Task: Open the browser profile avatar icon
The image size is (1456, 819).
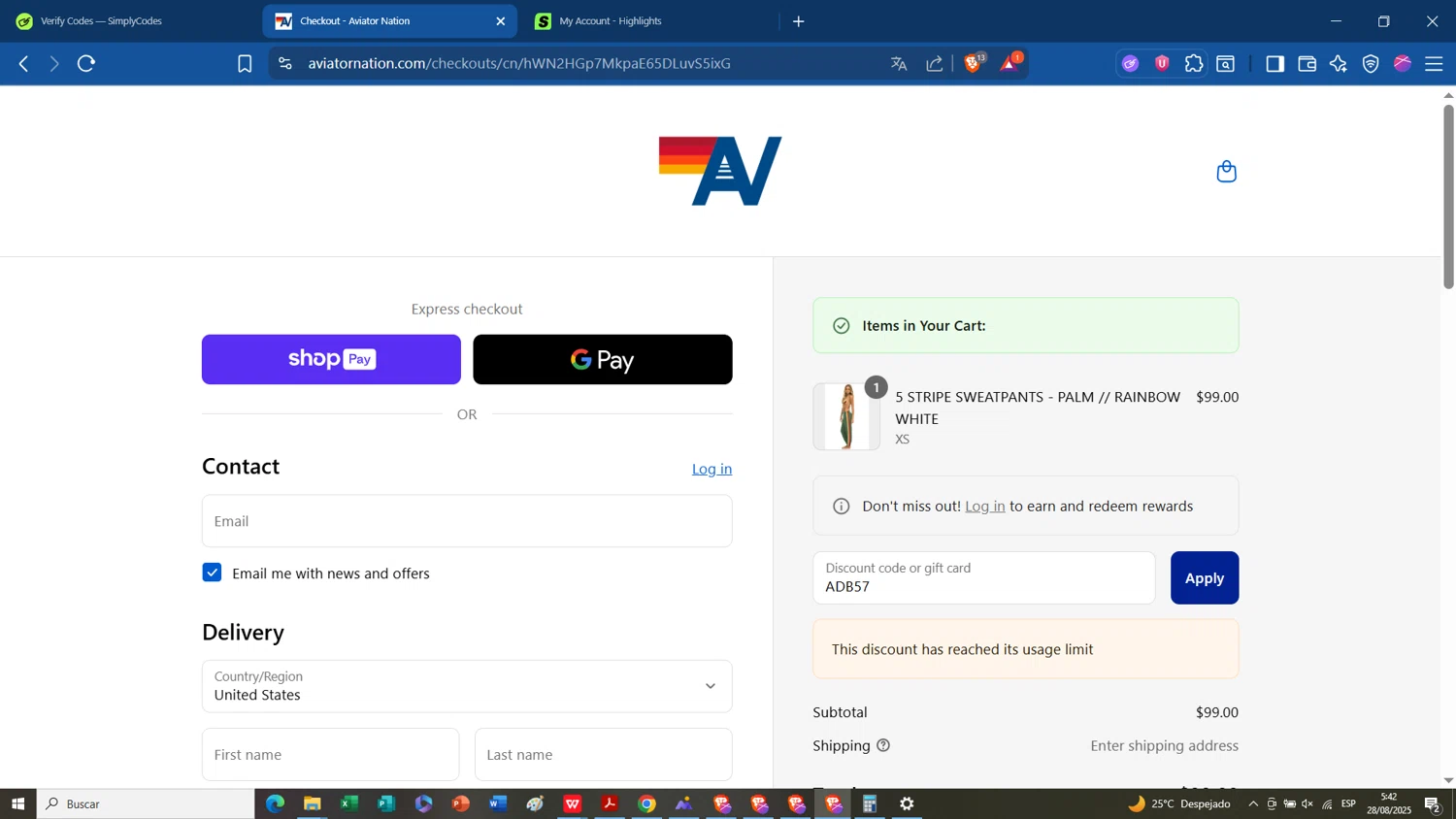Action: pyautogui.click(x=1403, y=64)
